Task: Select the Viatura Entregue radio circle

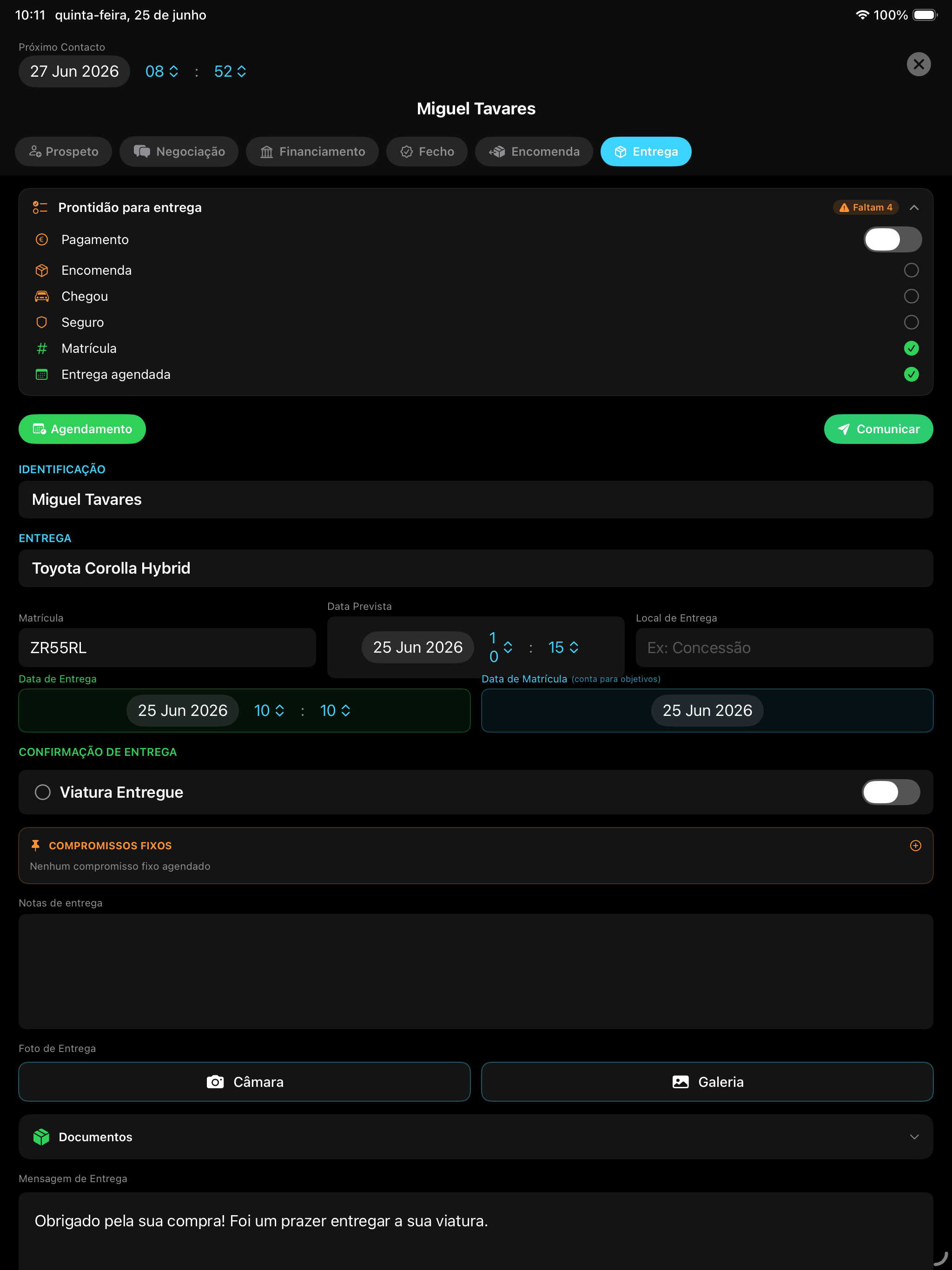Action: pos(42,792)
